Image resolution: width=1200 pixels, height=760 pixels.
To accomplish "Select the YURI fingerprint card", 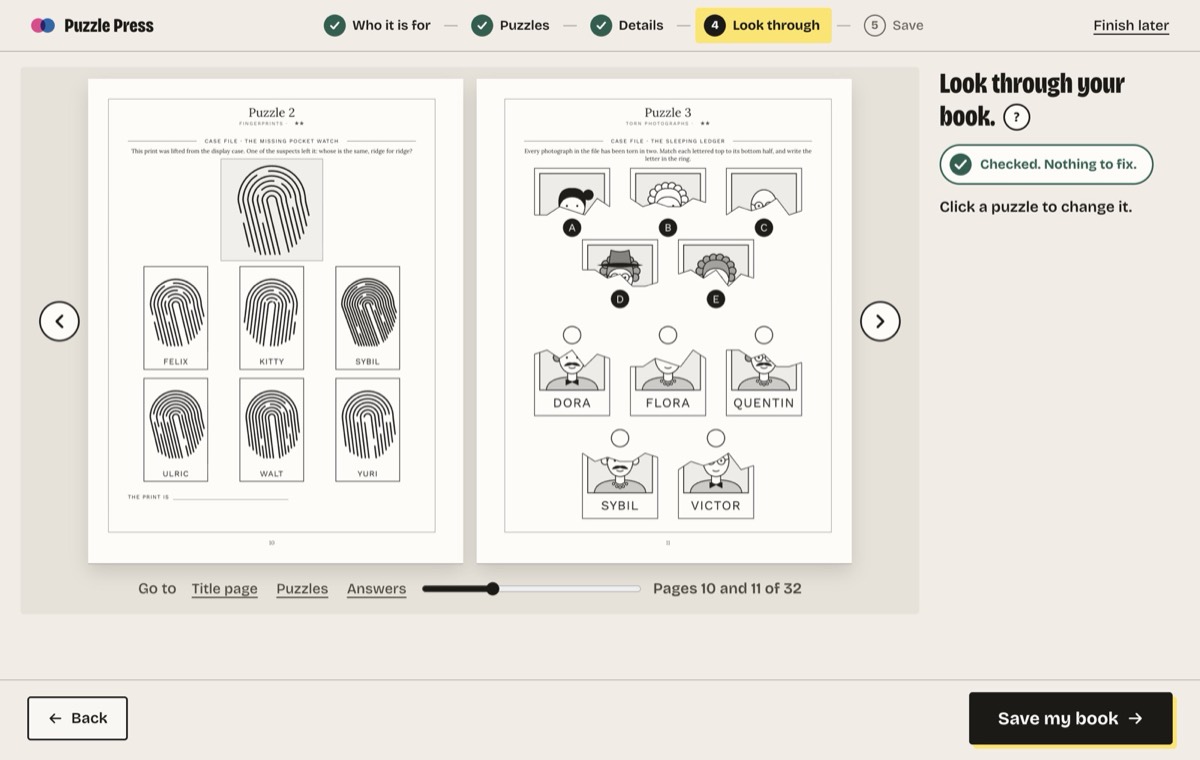I will point(367,430).
